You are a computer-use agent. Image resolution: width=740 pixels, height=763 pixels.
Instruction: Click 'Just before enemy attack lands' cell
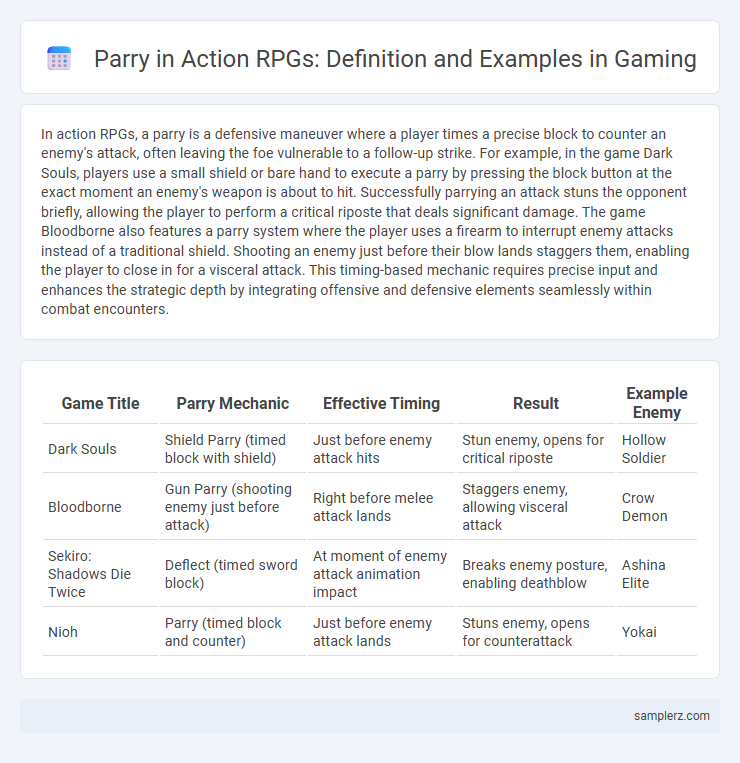[x=381, y=632]
